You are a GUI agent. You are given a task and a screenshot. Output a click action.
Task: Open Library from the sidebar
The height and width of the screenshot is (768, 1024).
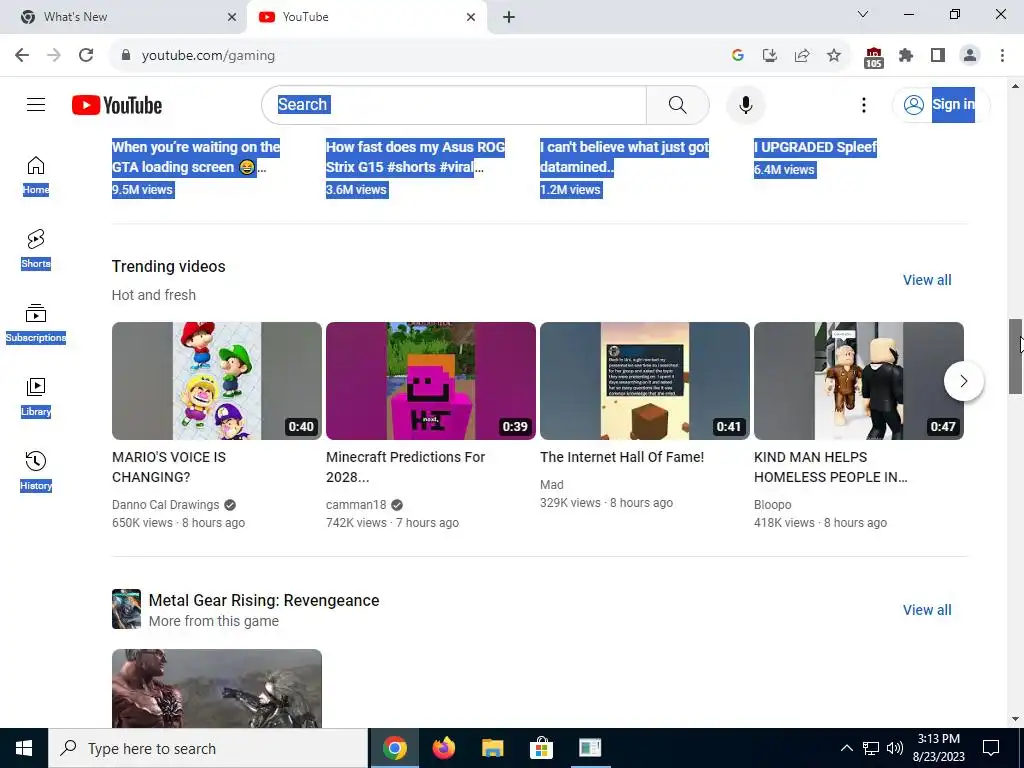[36, 397]
